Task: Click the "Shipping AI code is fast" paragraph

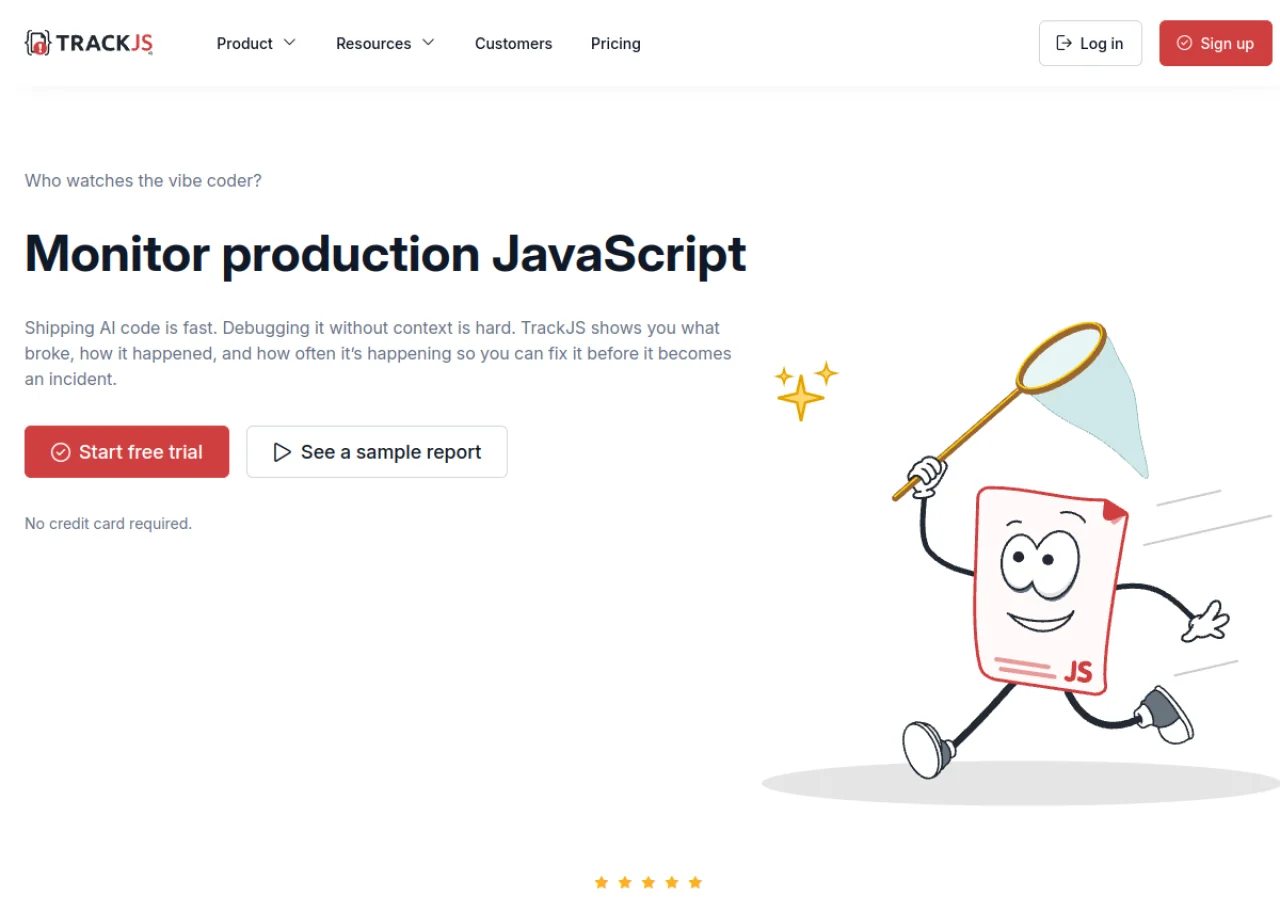Action: coord(378,353)
